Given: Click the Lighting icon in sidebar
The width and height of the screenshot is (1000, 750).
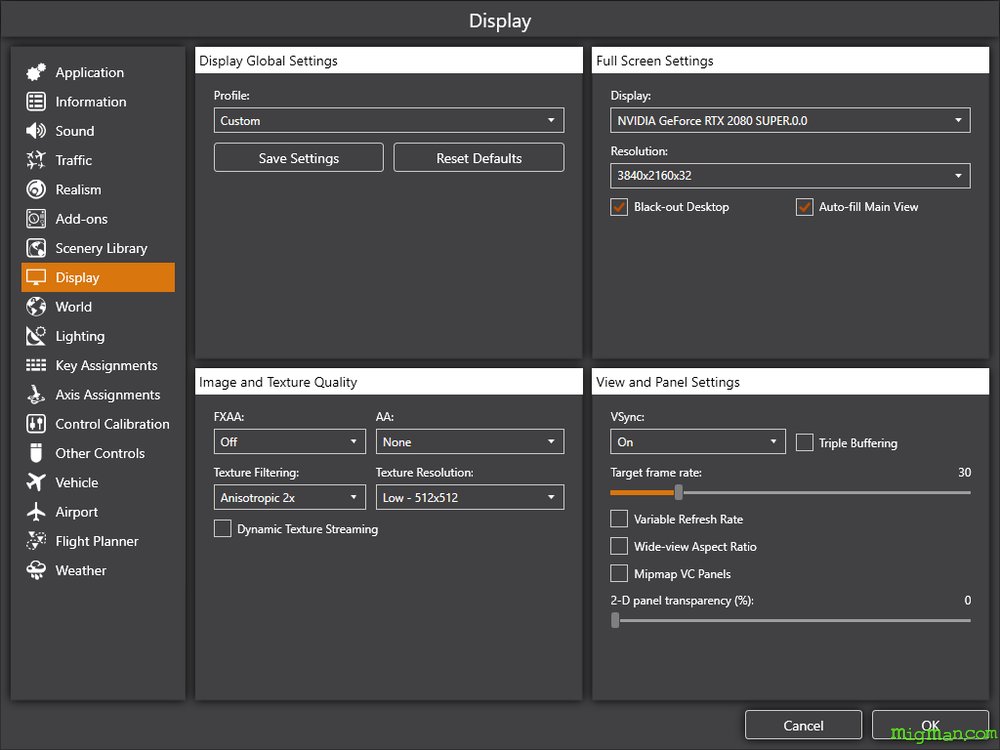Looking at the screenshot, I should coord(36,336).
